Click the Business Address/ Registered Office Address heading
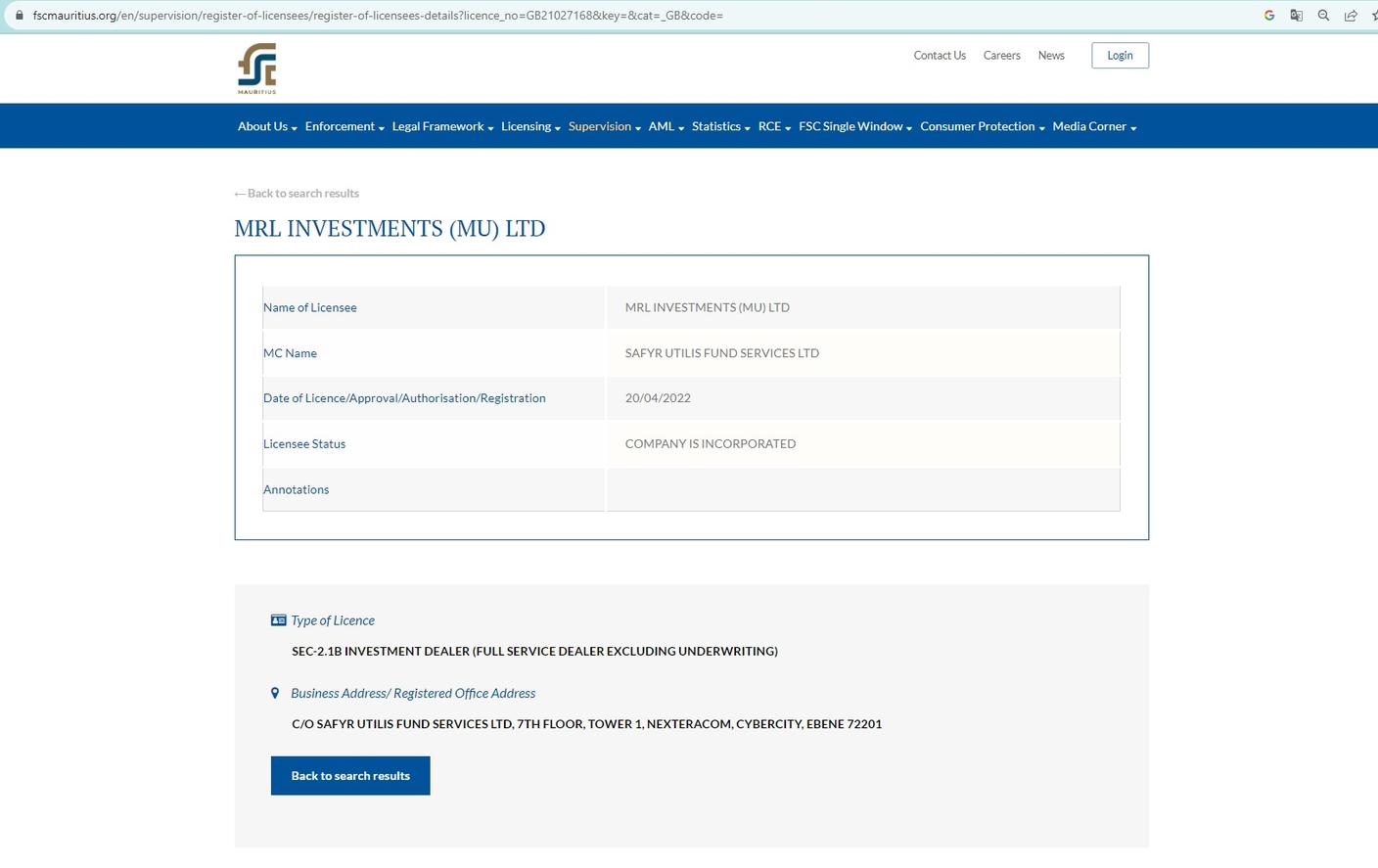 413,693
